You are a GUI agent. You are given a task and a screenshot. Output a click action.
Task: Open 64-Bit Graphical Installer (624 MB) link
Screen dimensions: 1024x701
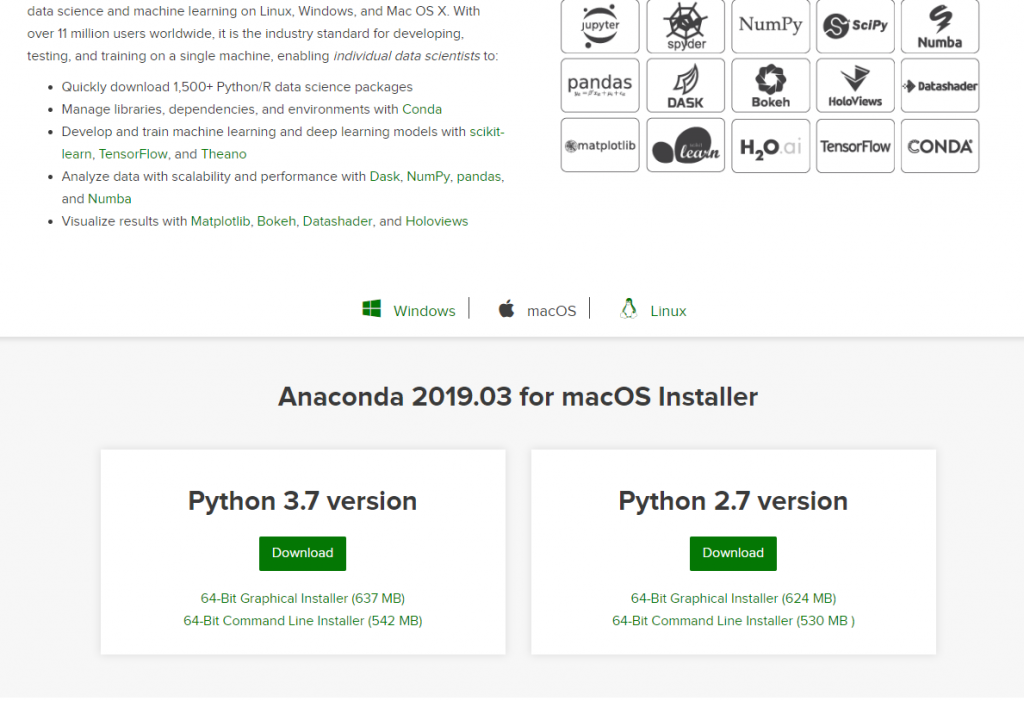733,598
